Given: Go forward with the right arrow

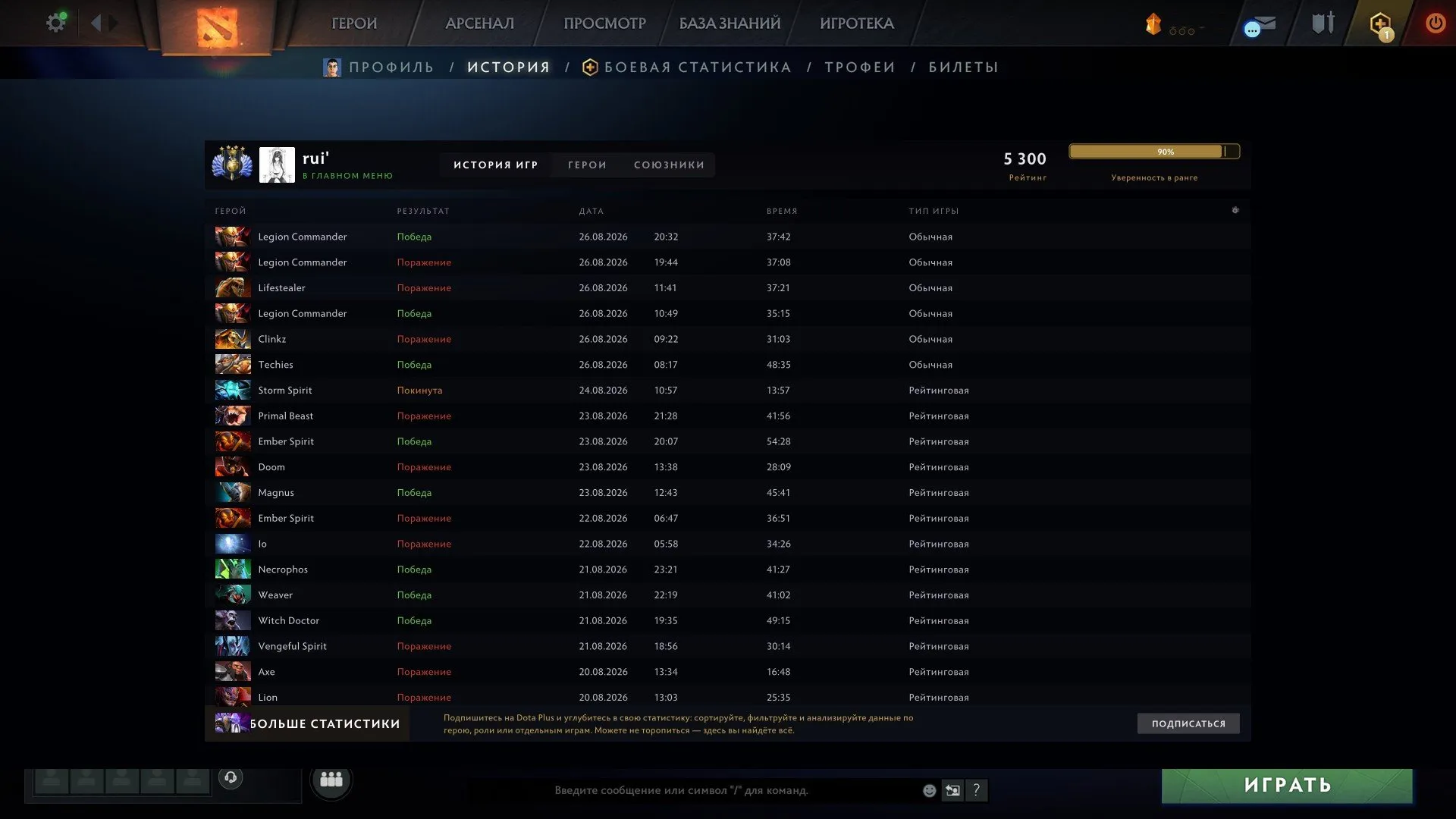Looking at the screenshot, I should 113,23.
